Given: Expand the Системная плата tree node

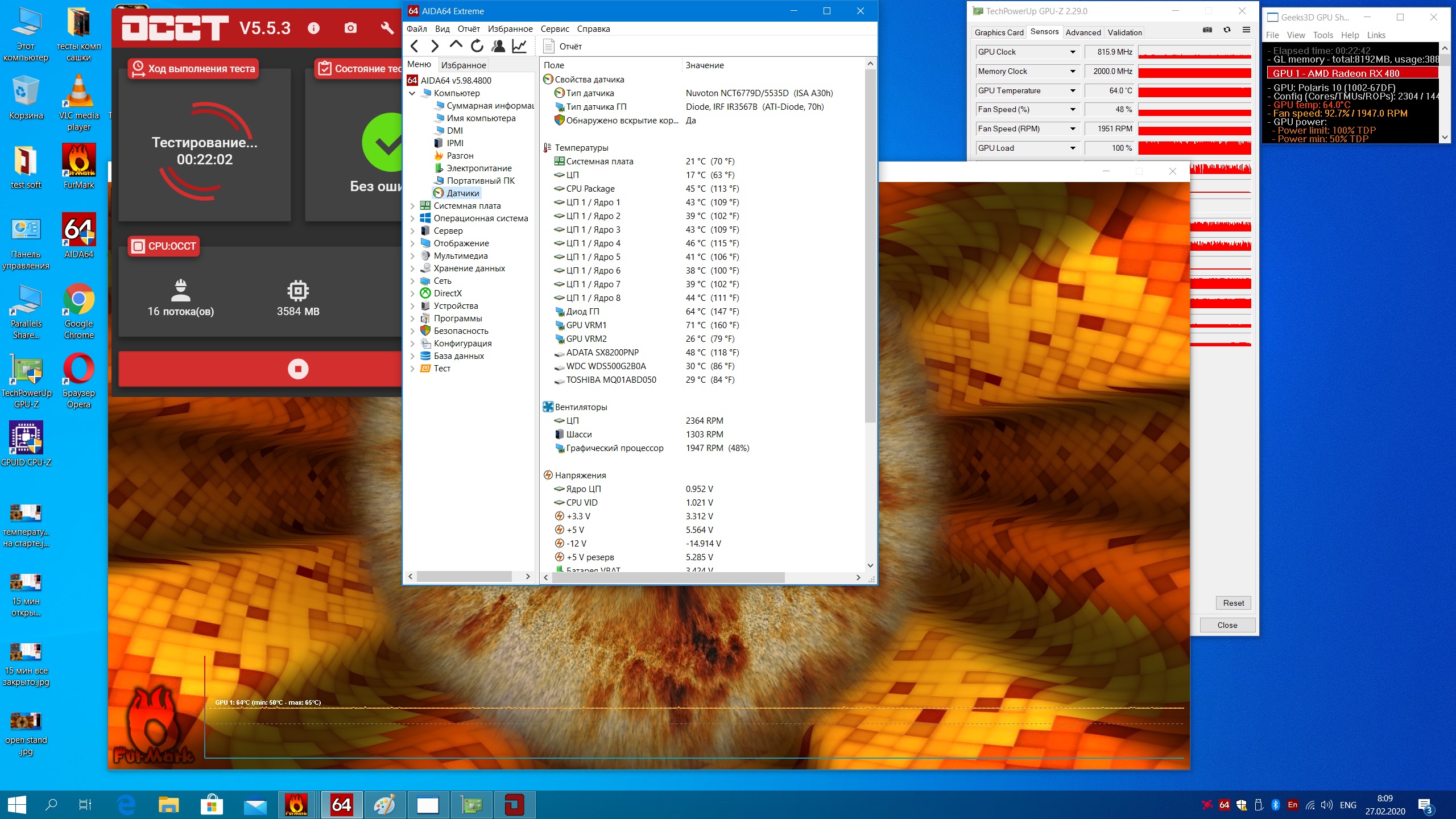Looking at the screenshot, I should click(x=412, y=206).
